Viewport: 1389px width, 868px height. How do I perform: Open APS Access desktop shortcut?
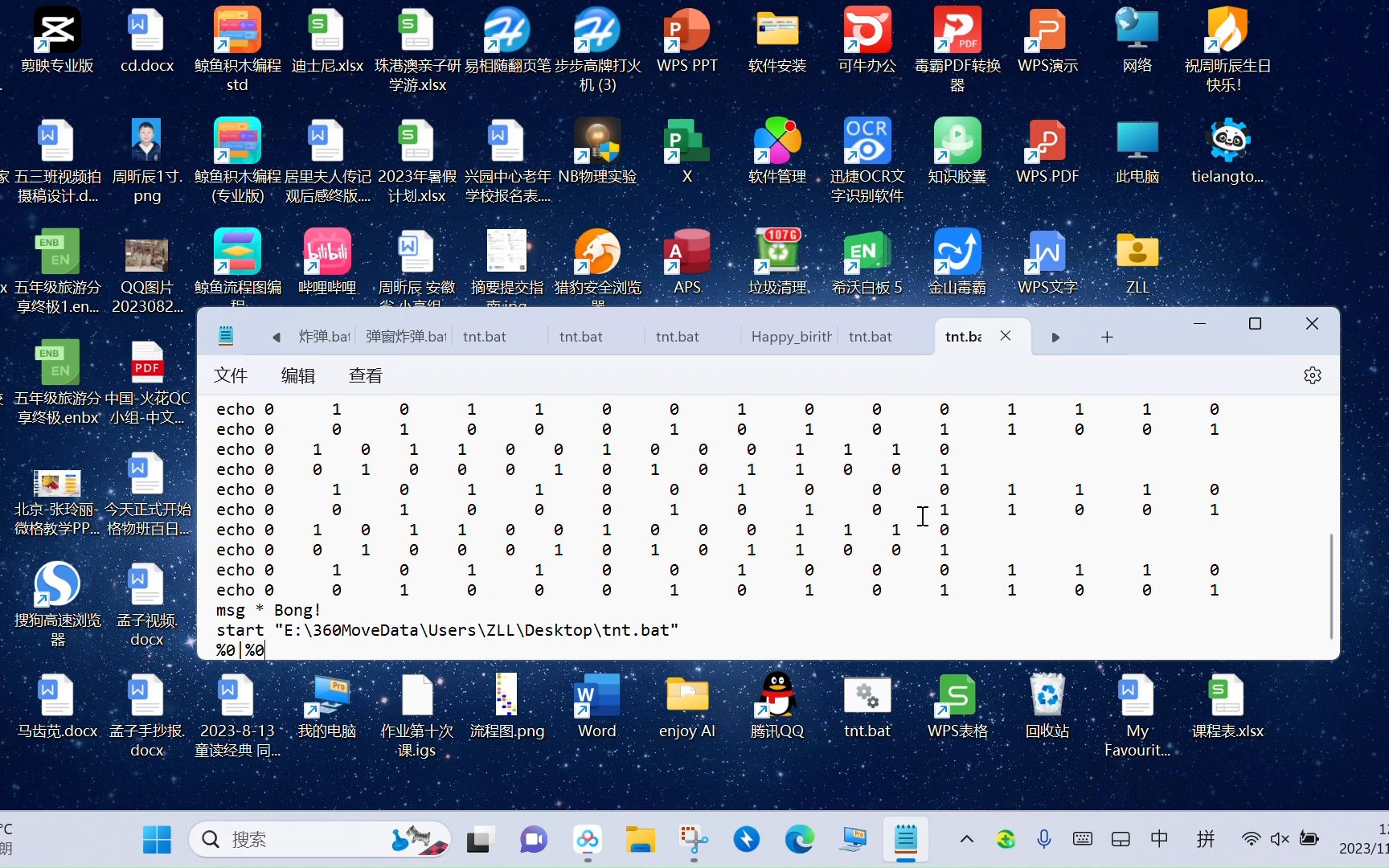coord(687,262)
